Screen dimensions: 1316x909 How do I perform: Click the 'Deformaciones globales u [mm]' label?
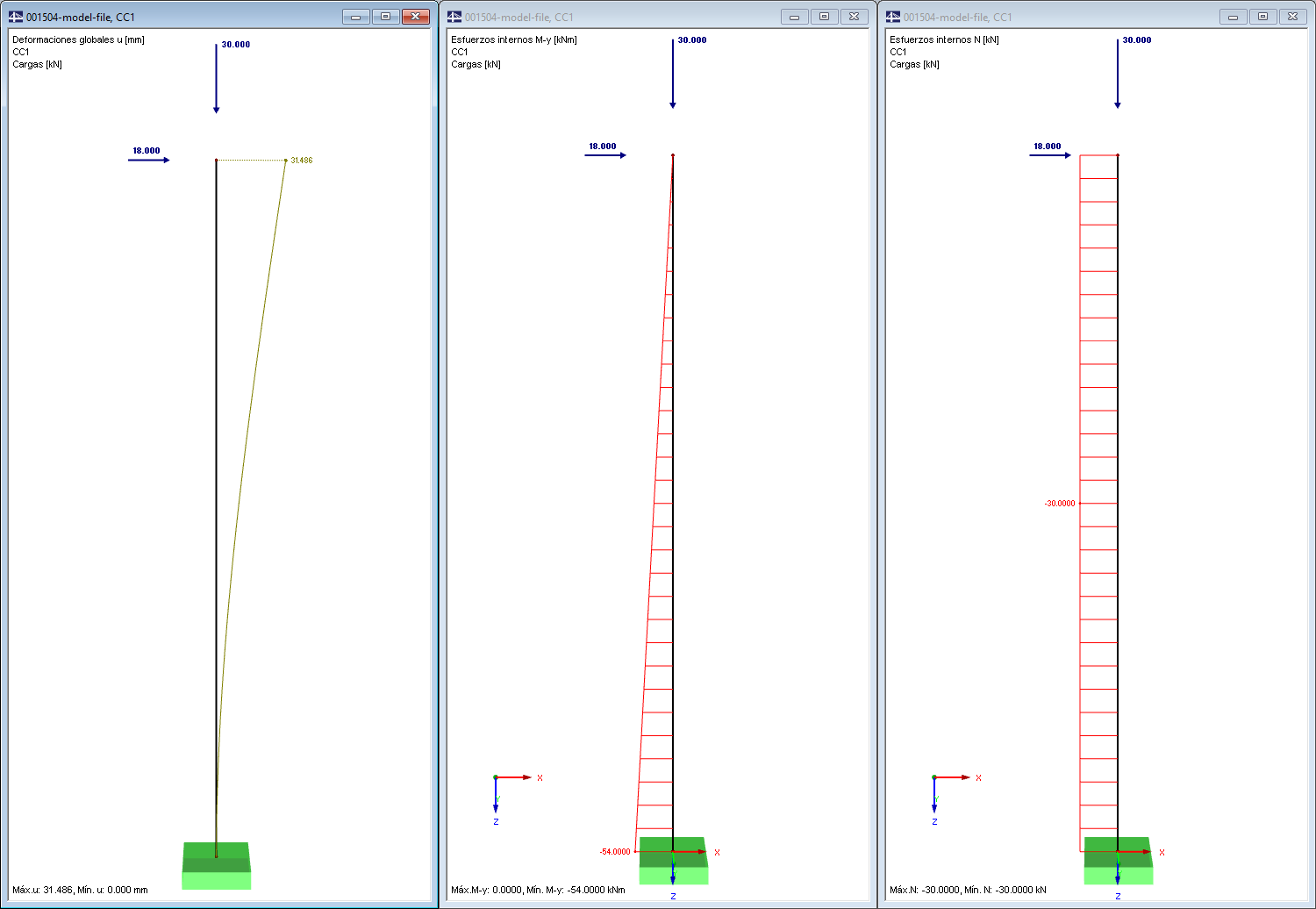pos(78,39)
